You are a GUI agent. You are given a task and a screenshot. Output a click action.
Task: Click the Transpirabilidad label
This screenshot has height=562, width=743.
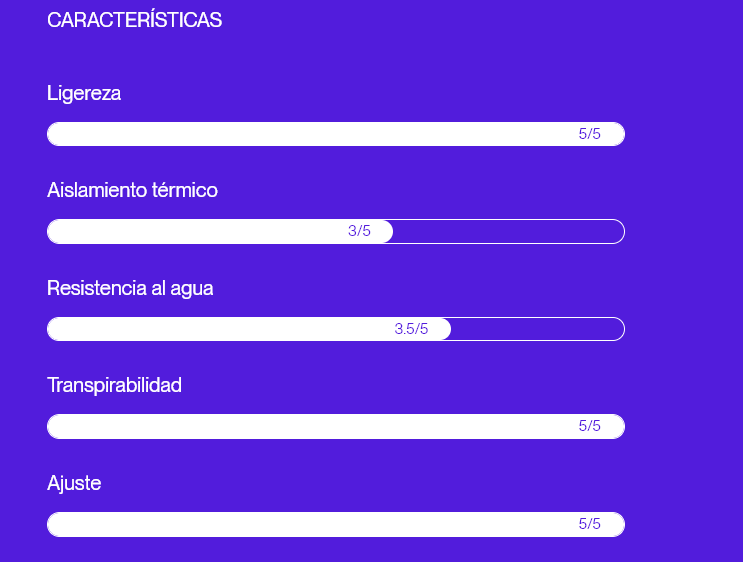[x=114, y=385]
